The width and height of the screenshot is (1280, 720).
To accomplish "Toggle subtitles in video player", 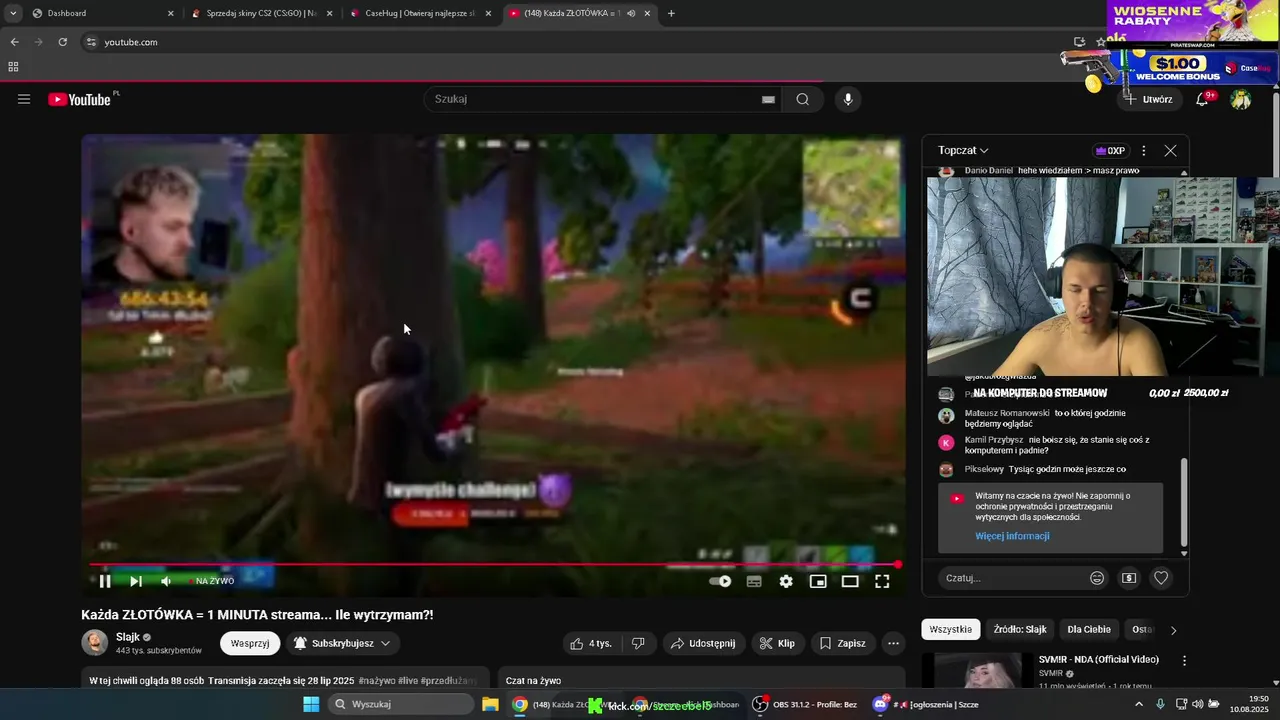I will pos(754,581).
